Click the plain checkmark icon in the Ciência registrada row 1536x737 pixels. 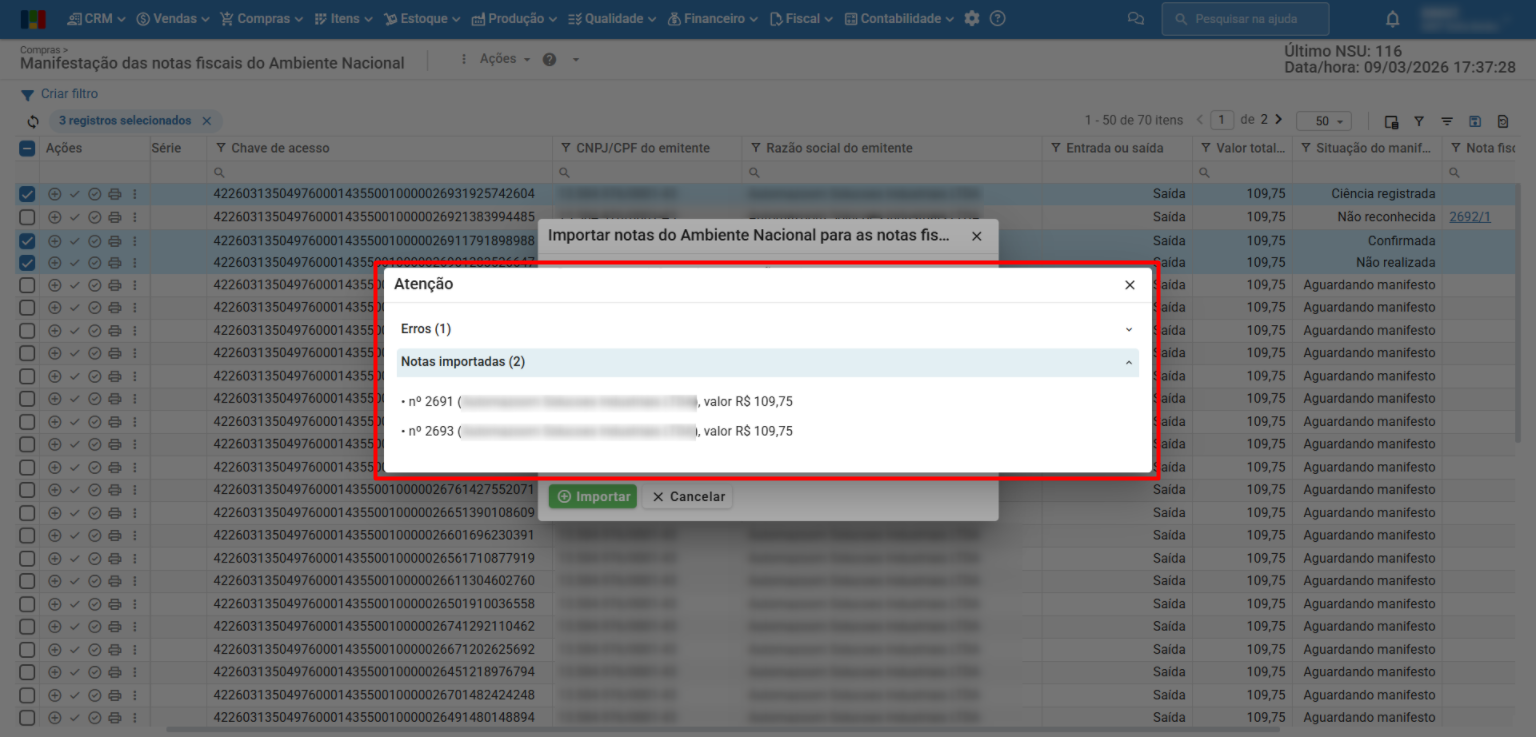(x=74, y=194)
